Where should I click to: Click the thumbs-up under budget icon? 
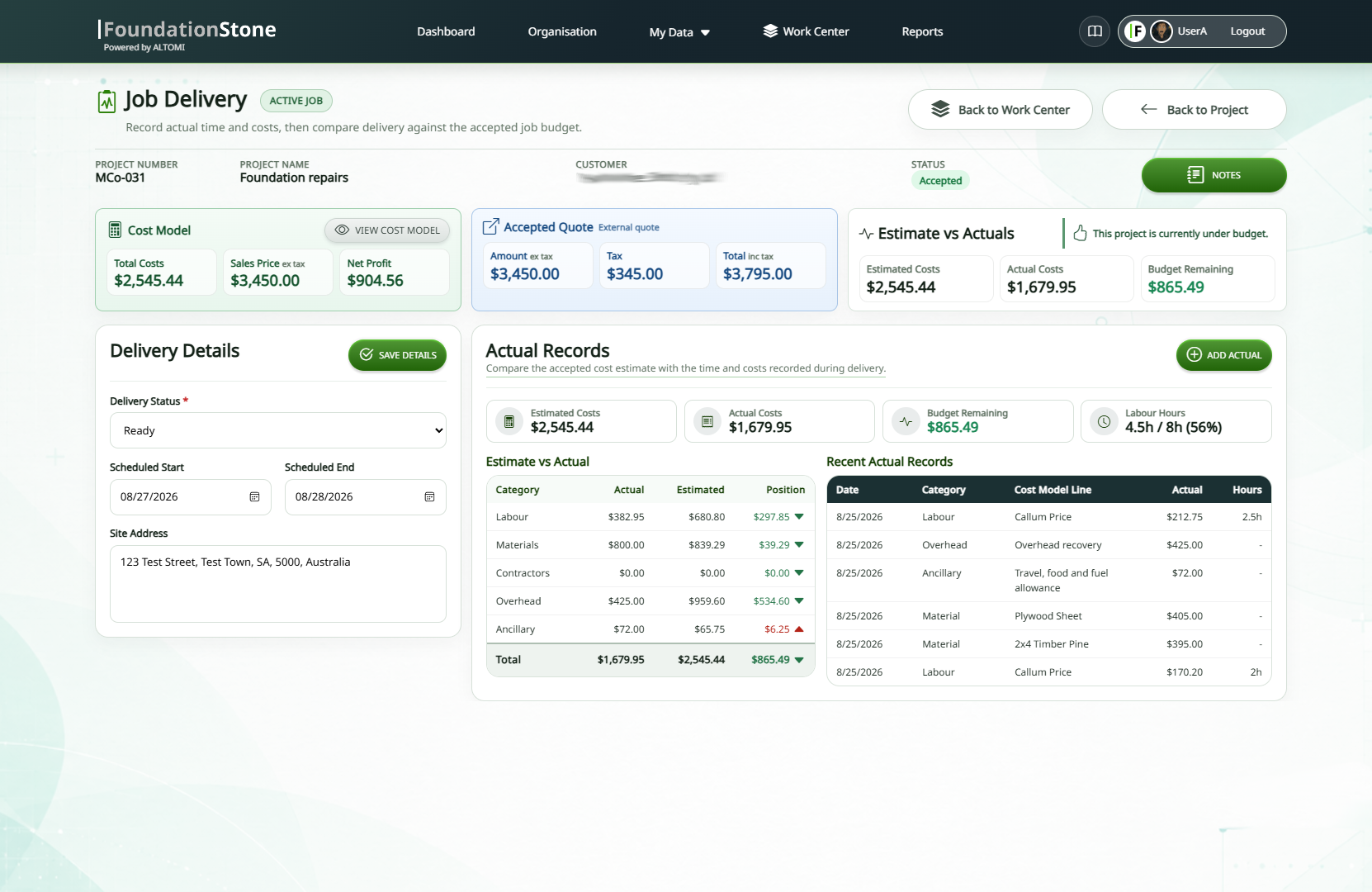1080,233
